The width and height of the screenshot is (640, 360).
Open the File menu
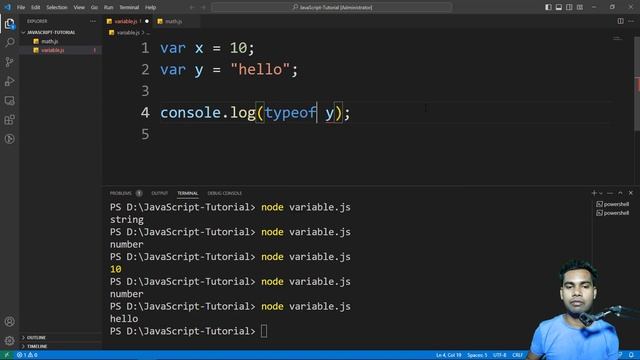[x=21, y=7]
